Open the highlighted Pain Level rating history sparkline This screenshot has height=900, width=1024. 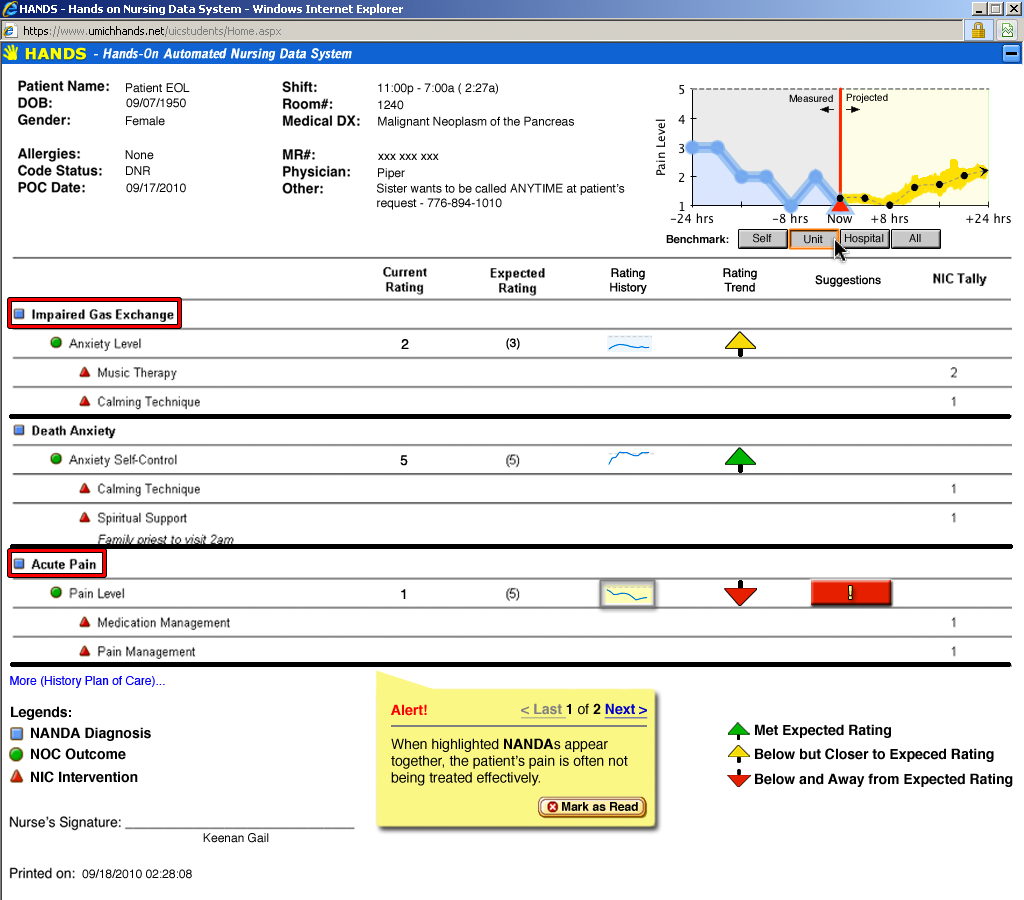coord(627,594)
